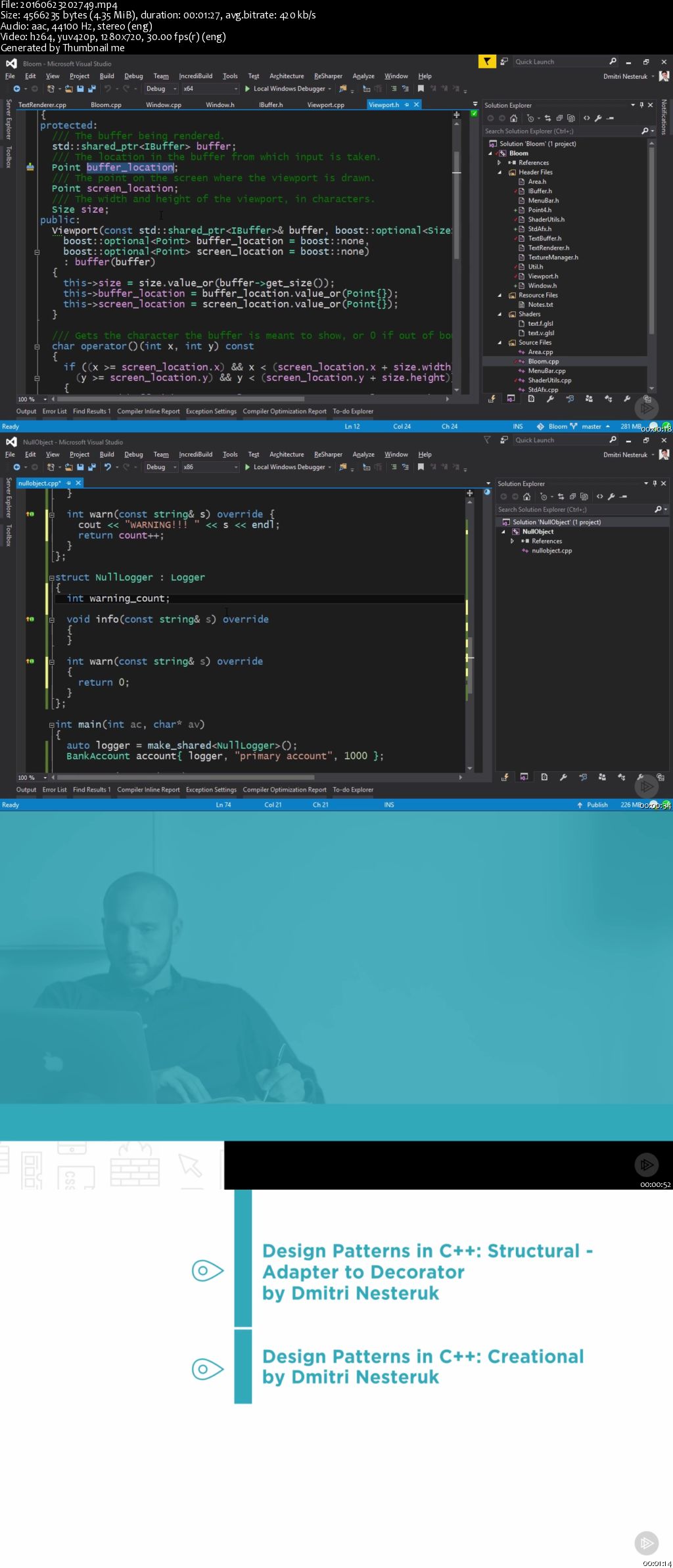Open To-do Explorer tab in NullObject window

(x=353, y=790)
